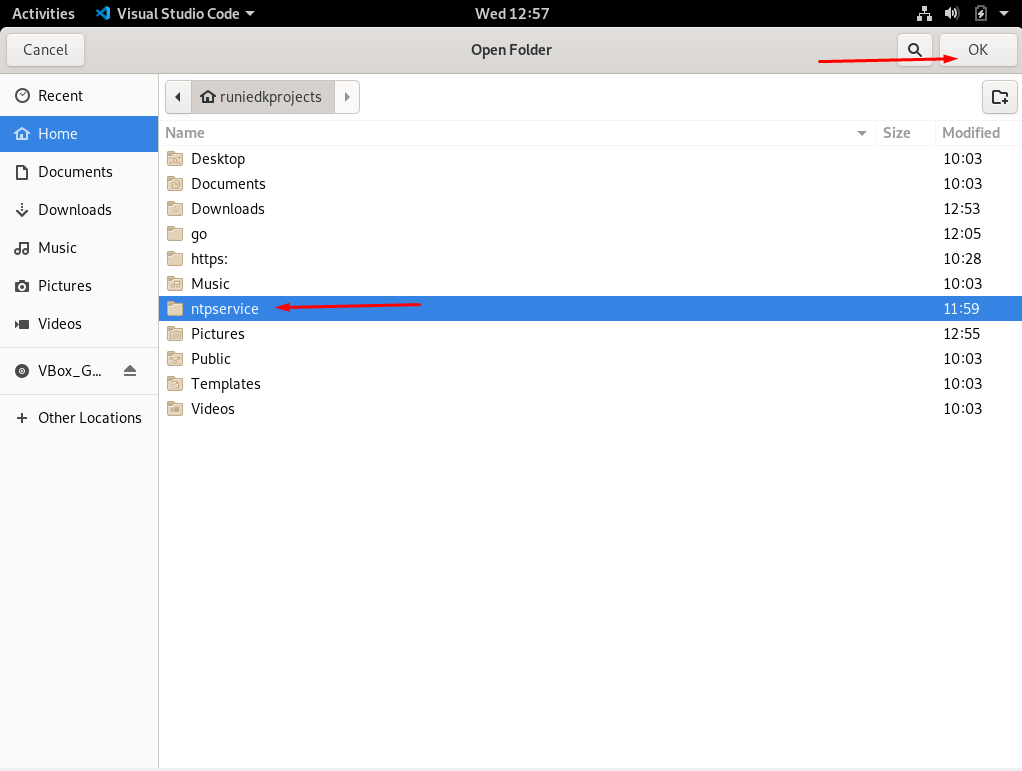The width and height of the screenshot is (1022, 771).
Task: Cancel the Open Folder dialog
Action: point(45,49)
